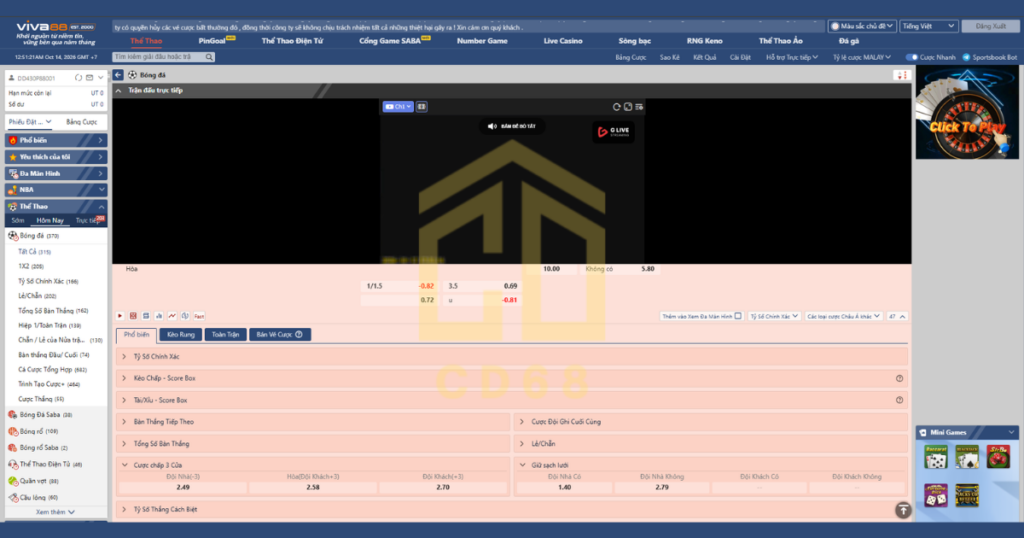
Task: Refresh the live stream video
Action: point(616,106)
